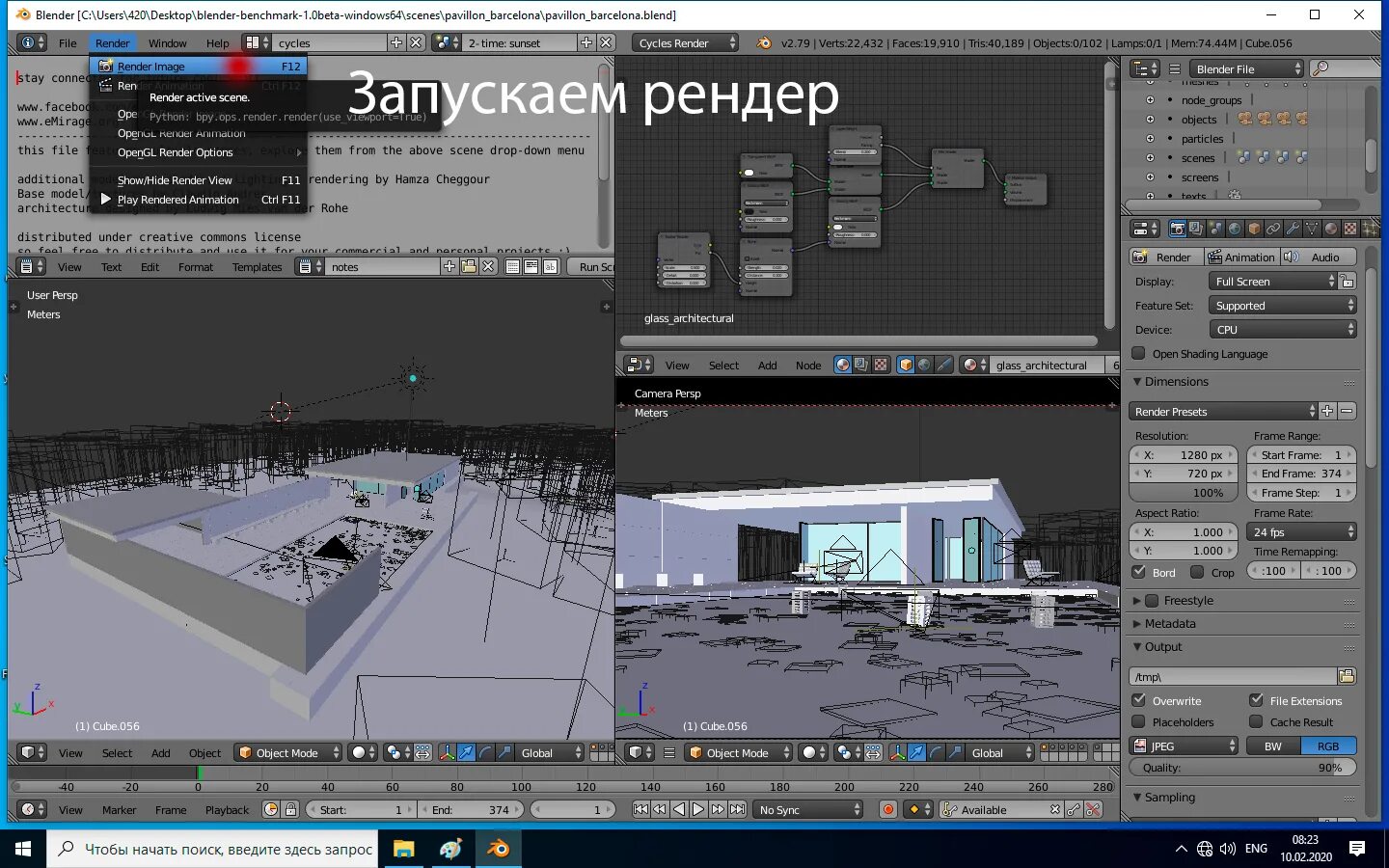Image resolution: width=1389 pixels, height=868 pixels.
Task: Enable the Placeholders checkbox
Action: point(1139,721)
